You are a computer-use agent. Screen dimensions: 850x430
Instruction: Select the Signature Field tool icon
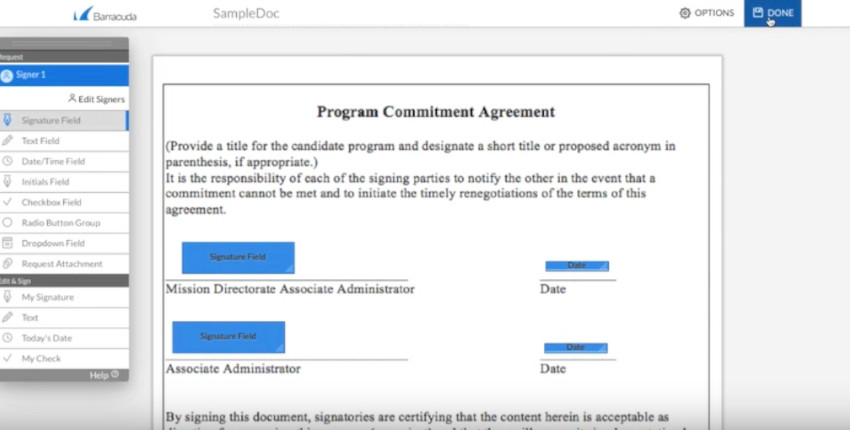(8, 120)
